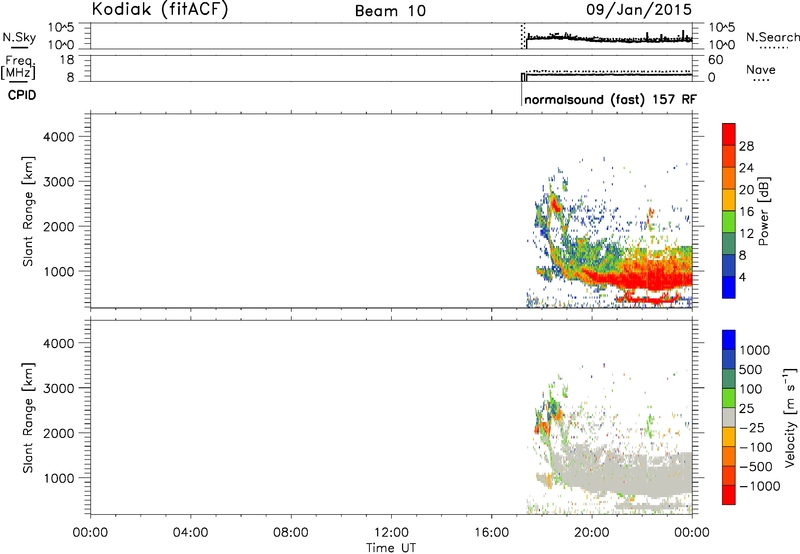The height and width of the screenshot is (554, 800).
Task: Click the '16:00' time tick label
Action: tap(491, 533)
